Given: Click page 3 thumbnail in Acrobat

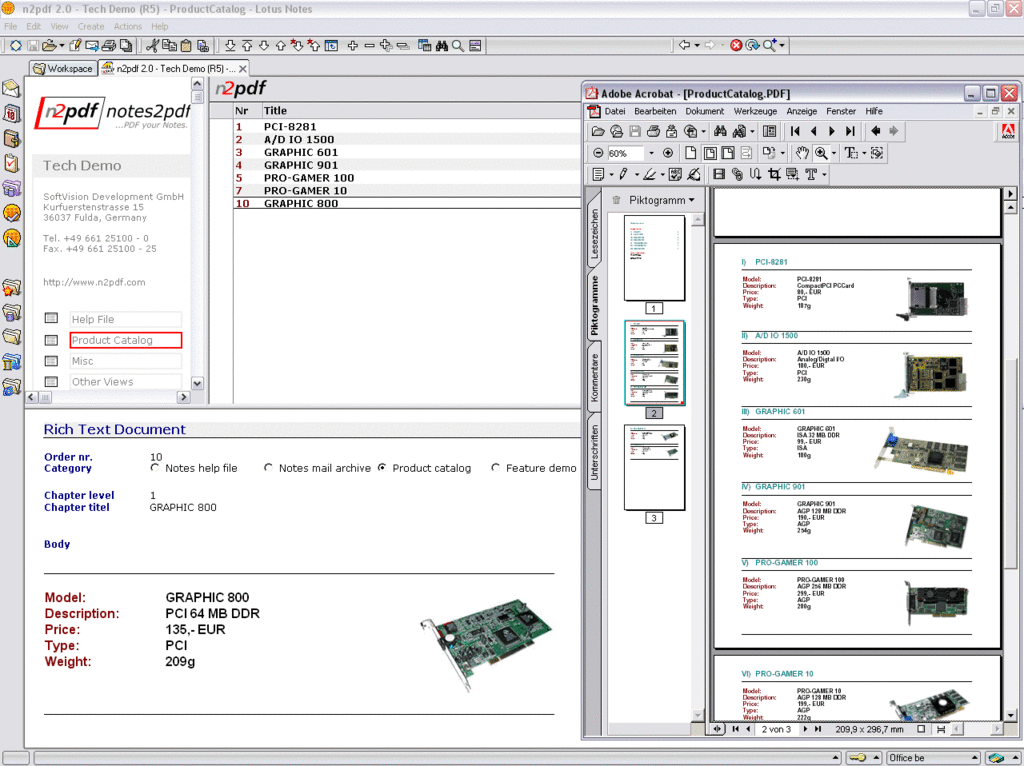Looking at the screenshot, I should (x=654, y=467).
